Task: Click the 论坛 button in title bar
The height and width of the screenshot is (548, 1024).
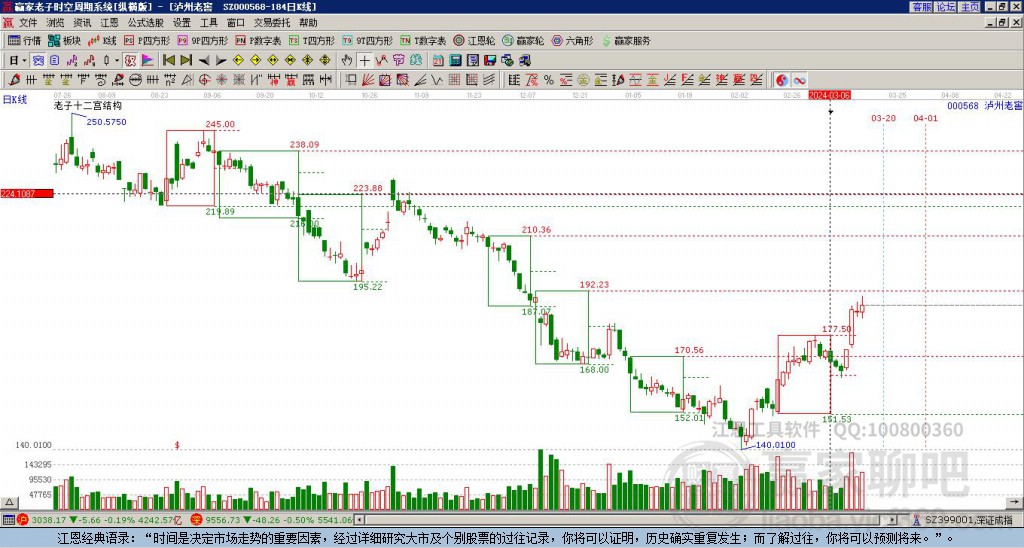Action: pyautogui.click(x=946, y=7)
